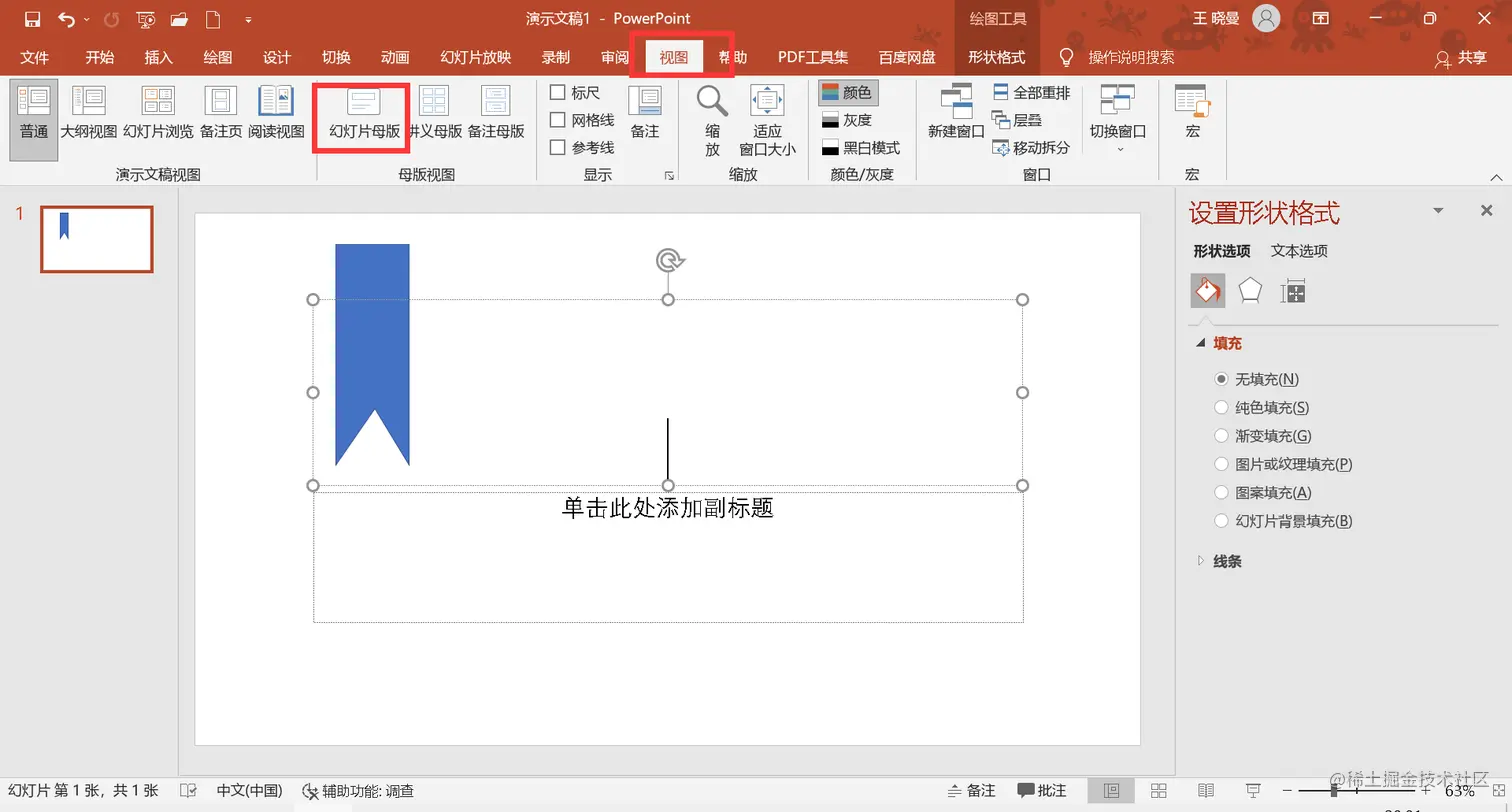Select the 形状格式 tab
1512x812 pixels.
pyautogui.click(x=996, y=57)
